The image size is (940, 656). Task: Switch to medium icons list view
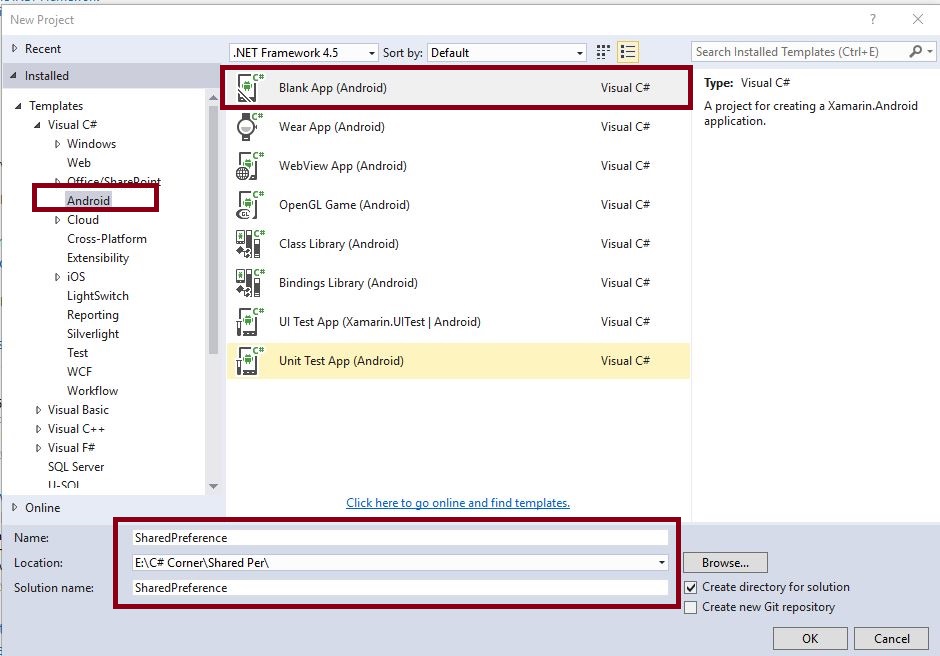[x=628, y=52]
